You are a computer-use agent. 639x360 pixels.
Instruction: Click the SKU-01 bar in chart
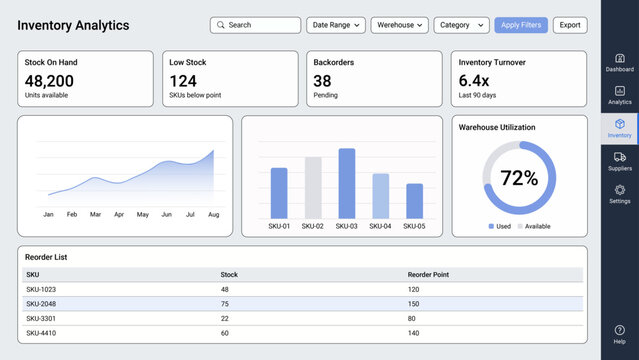point(279,193)
